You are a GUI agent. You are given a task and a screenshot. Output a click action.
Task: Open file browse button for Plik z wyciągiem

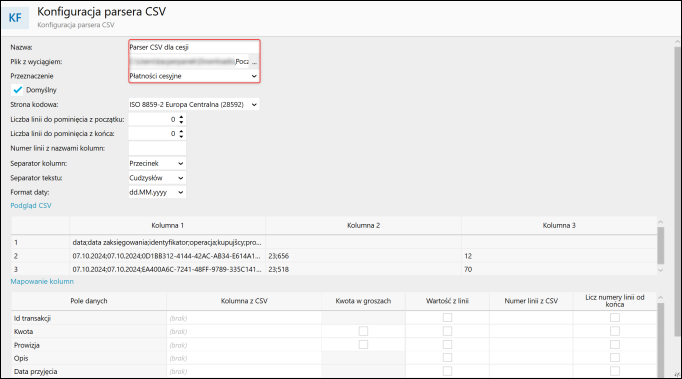point(254,62)
